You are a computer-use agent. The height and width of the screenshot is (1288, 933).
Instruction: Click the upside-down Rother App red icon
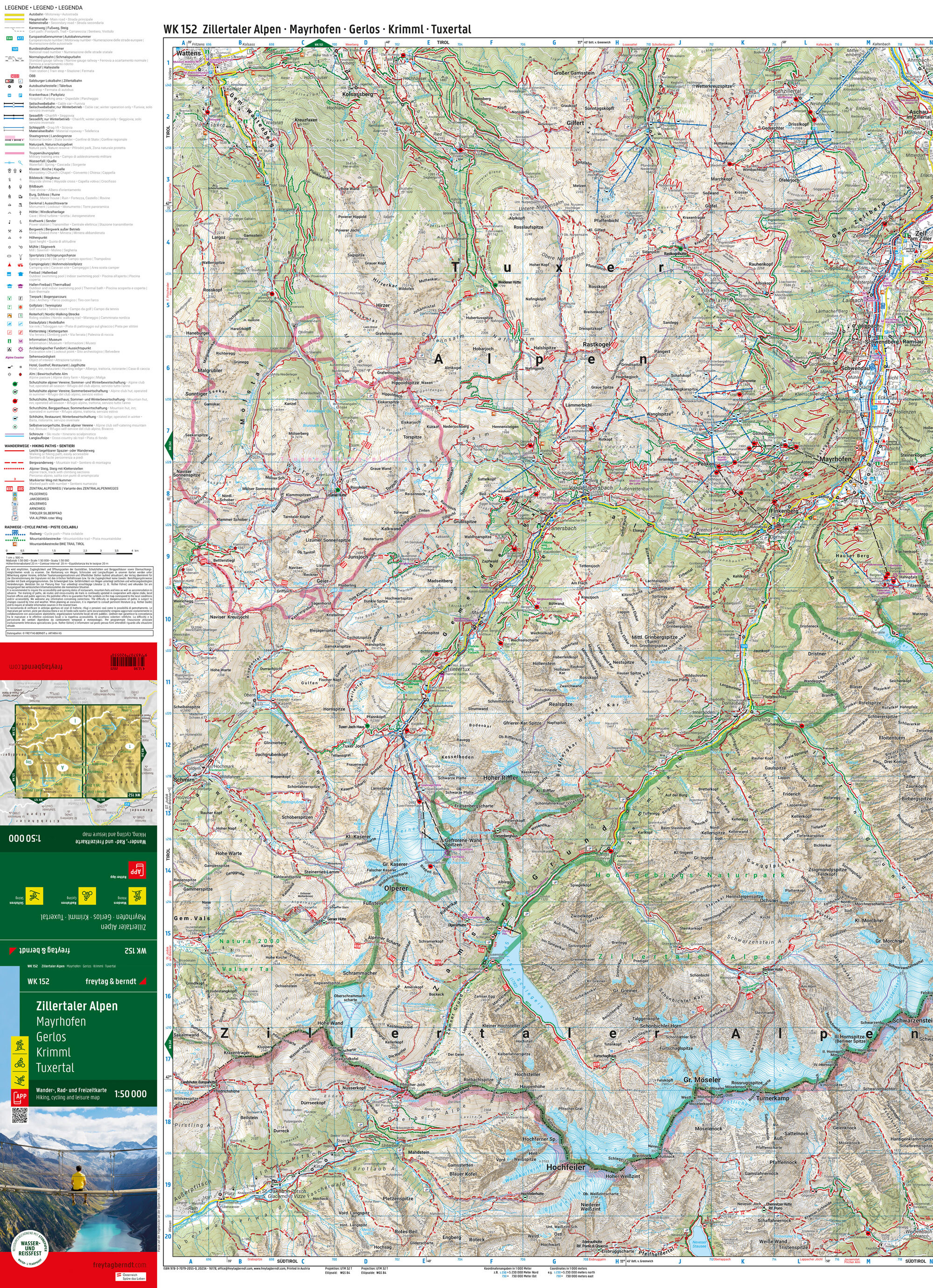[137, 869]
